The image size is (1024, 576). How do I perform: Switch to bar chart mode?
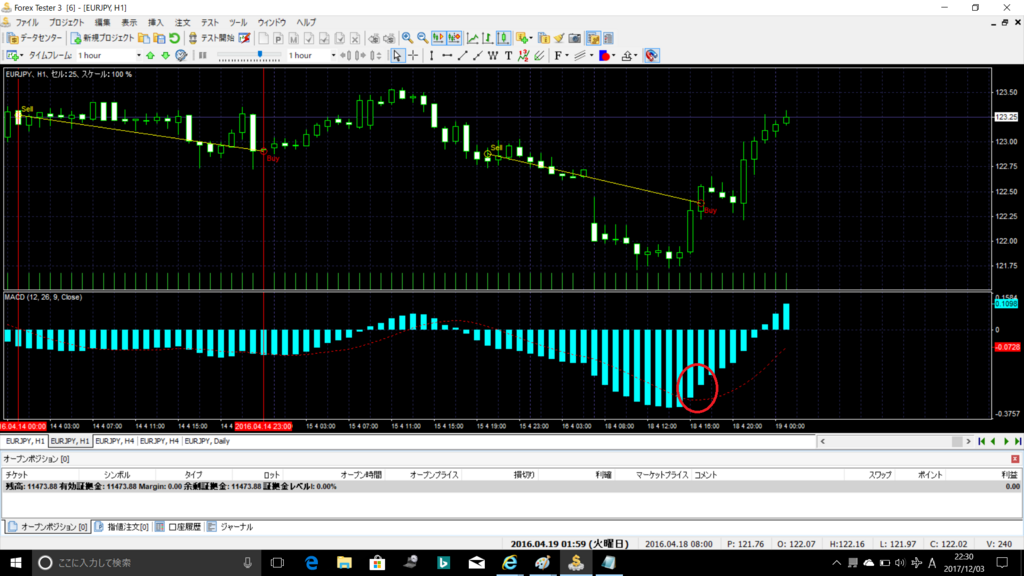(488, 39)
